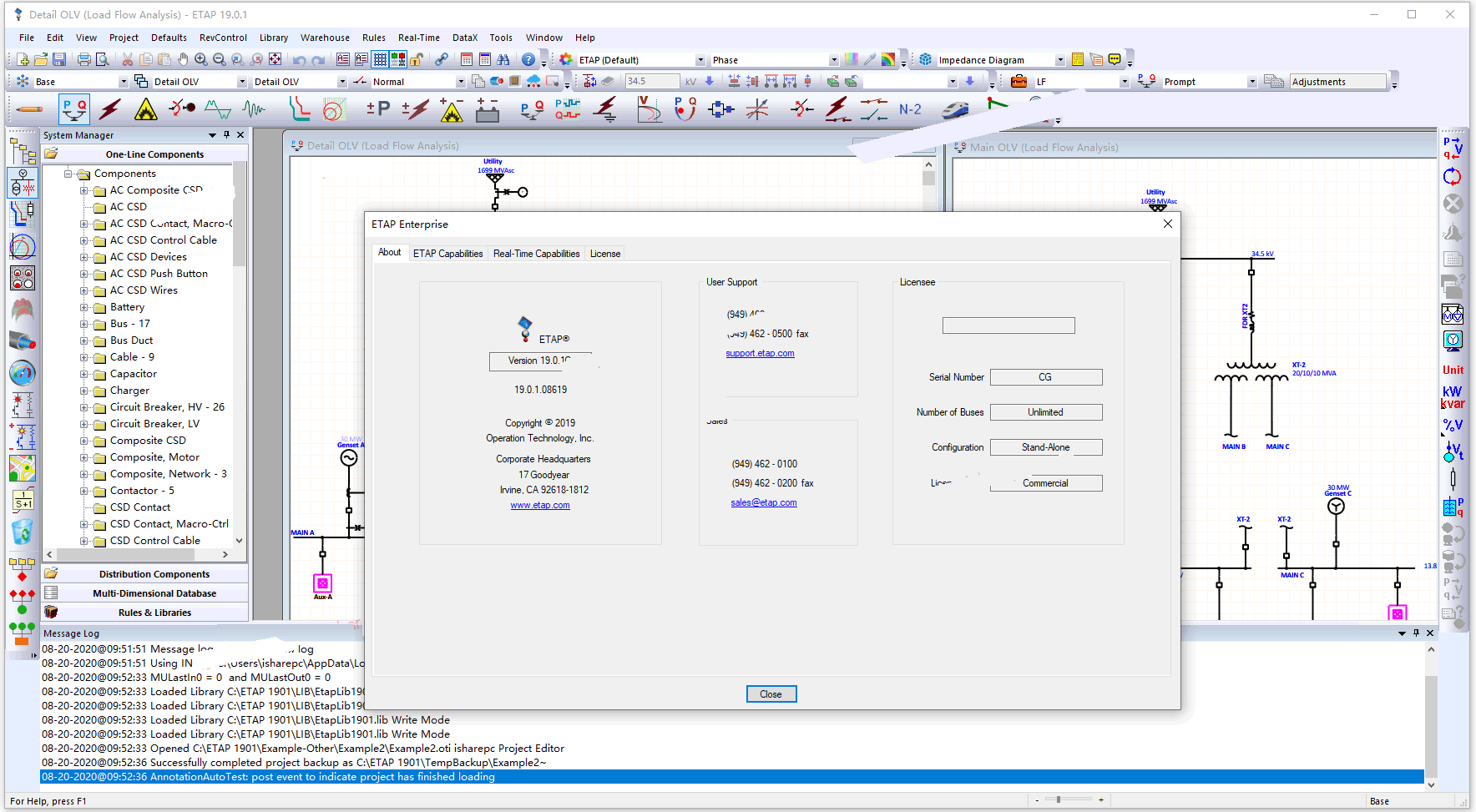Click the Save project icon
This screenshot has width=1476, height=812.
pos(59,59)
